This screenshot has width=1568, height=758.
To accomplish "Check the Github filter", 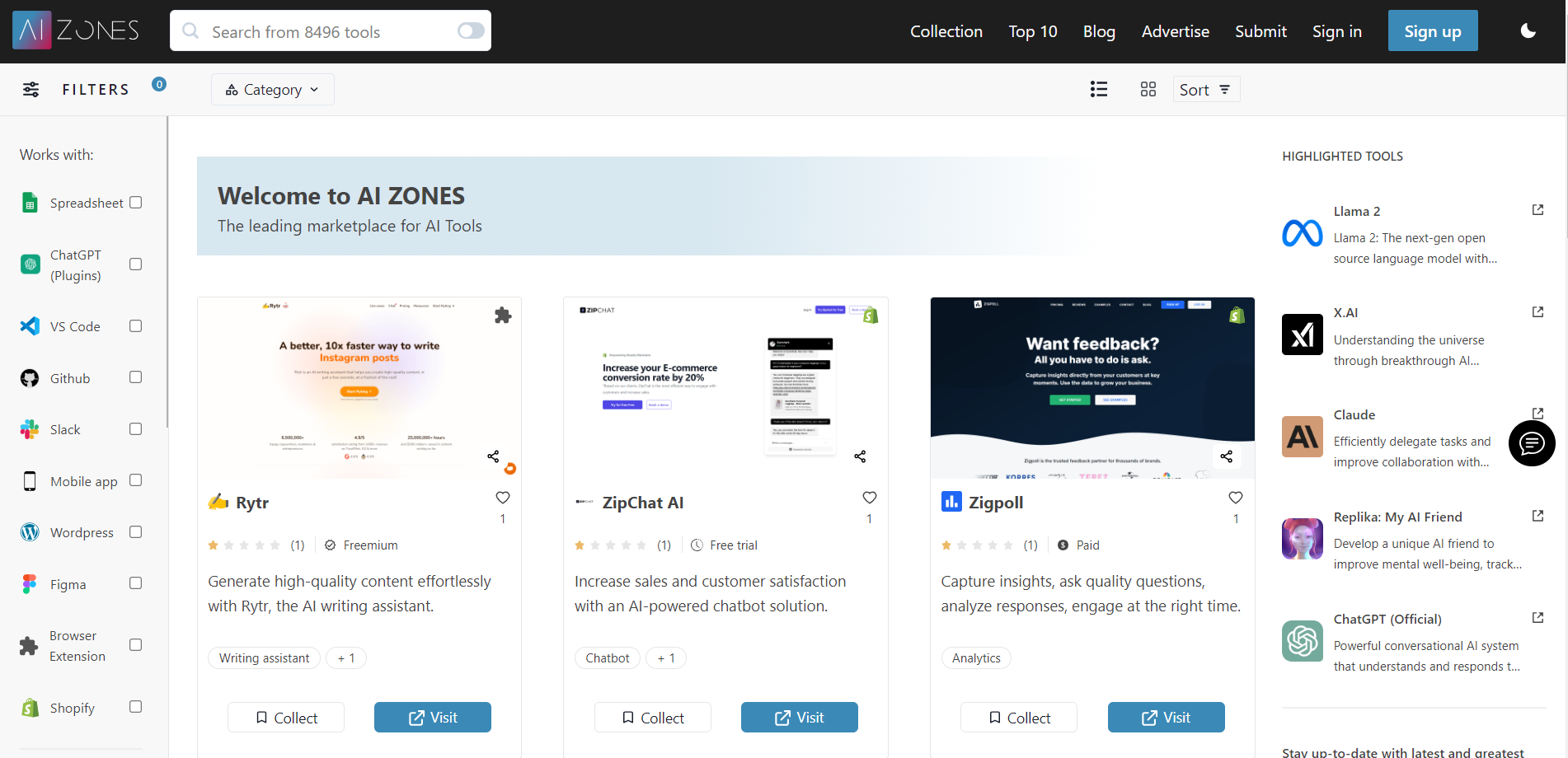I will point(136,377).
